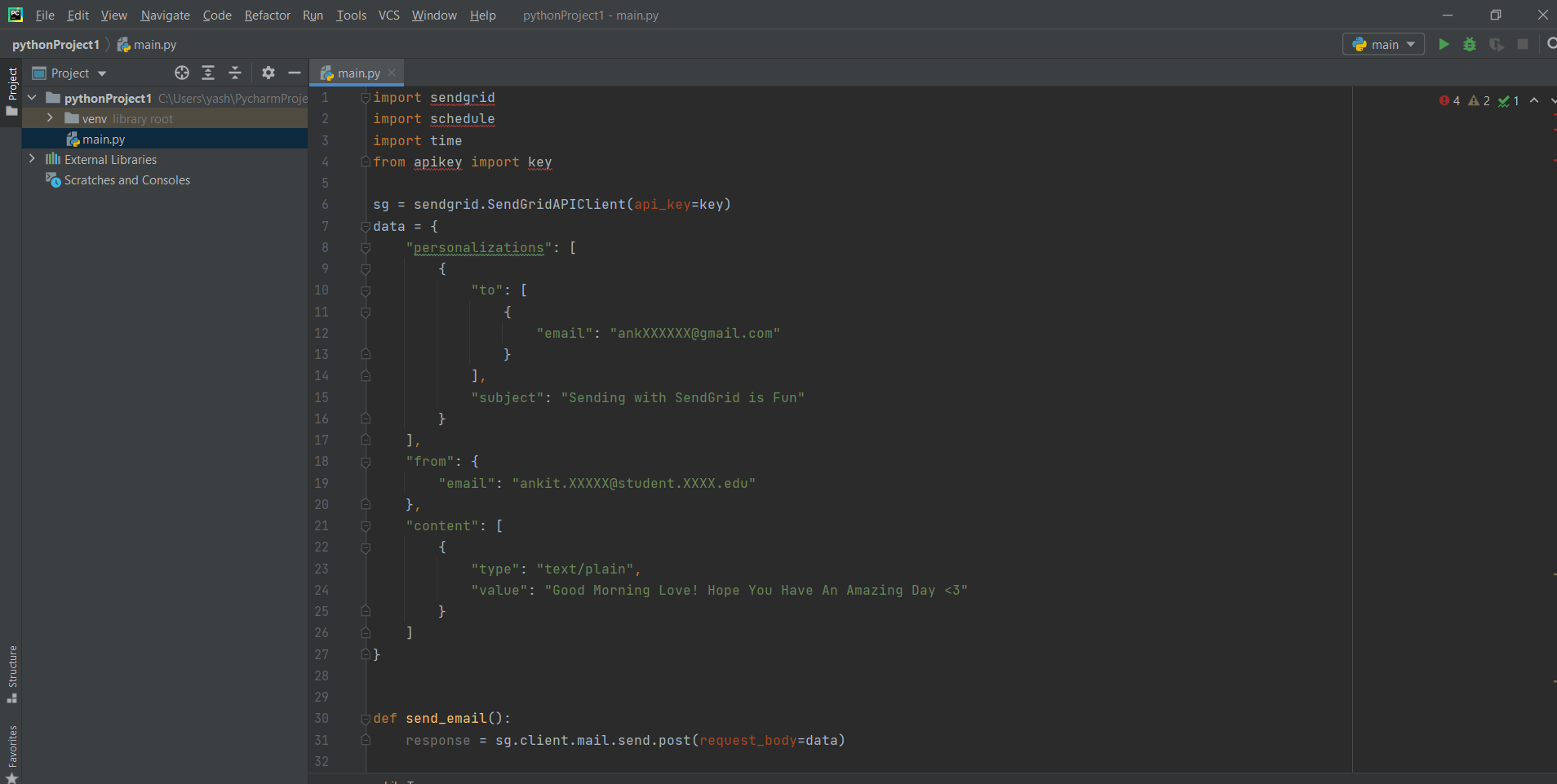Open the File menu
1557x784 pixels.
tap(45, 16)
